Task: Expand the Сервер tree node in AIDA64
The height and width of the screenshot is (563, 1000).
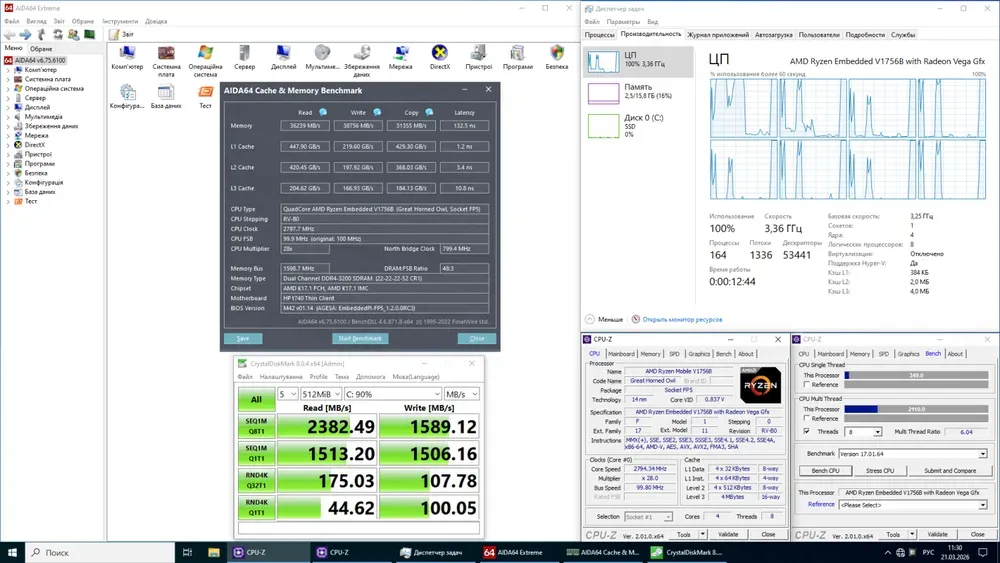Action: (9, 98)
